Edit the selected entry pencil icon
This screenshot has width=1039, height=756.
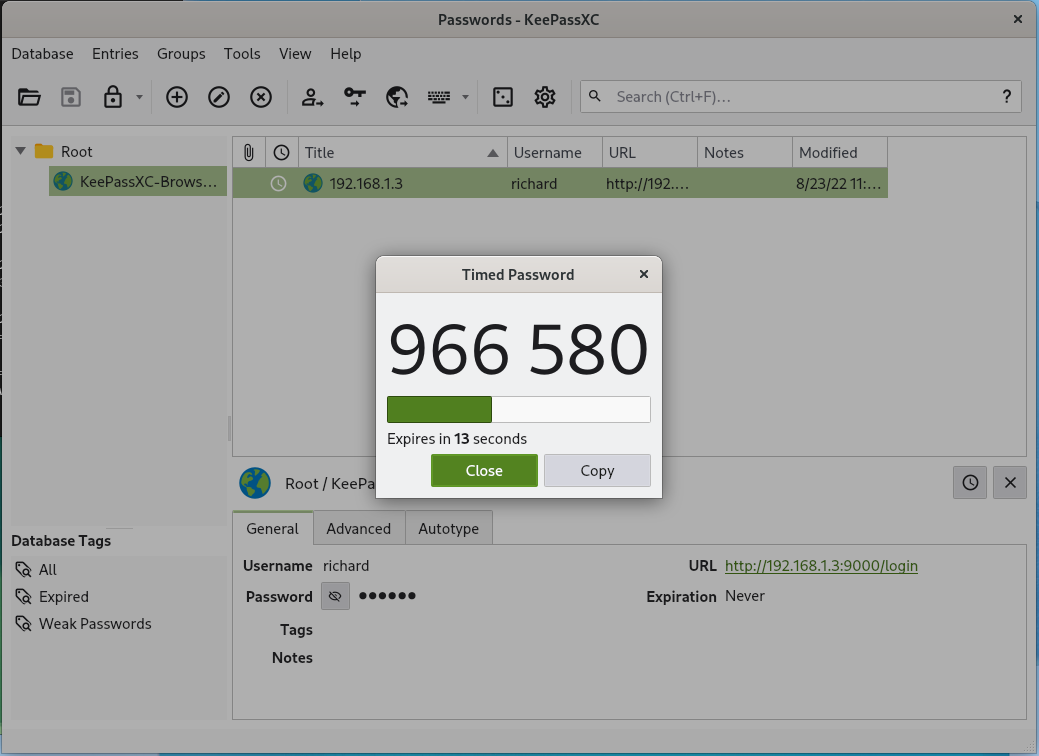coord(219,97)
